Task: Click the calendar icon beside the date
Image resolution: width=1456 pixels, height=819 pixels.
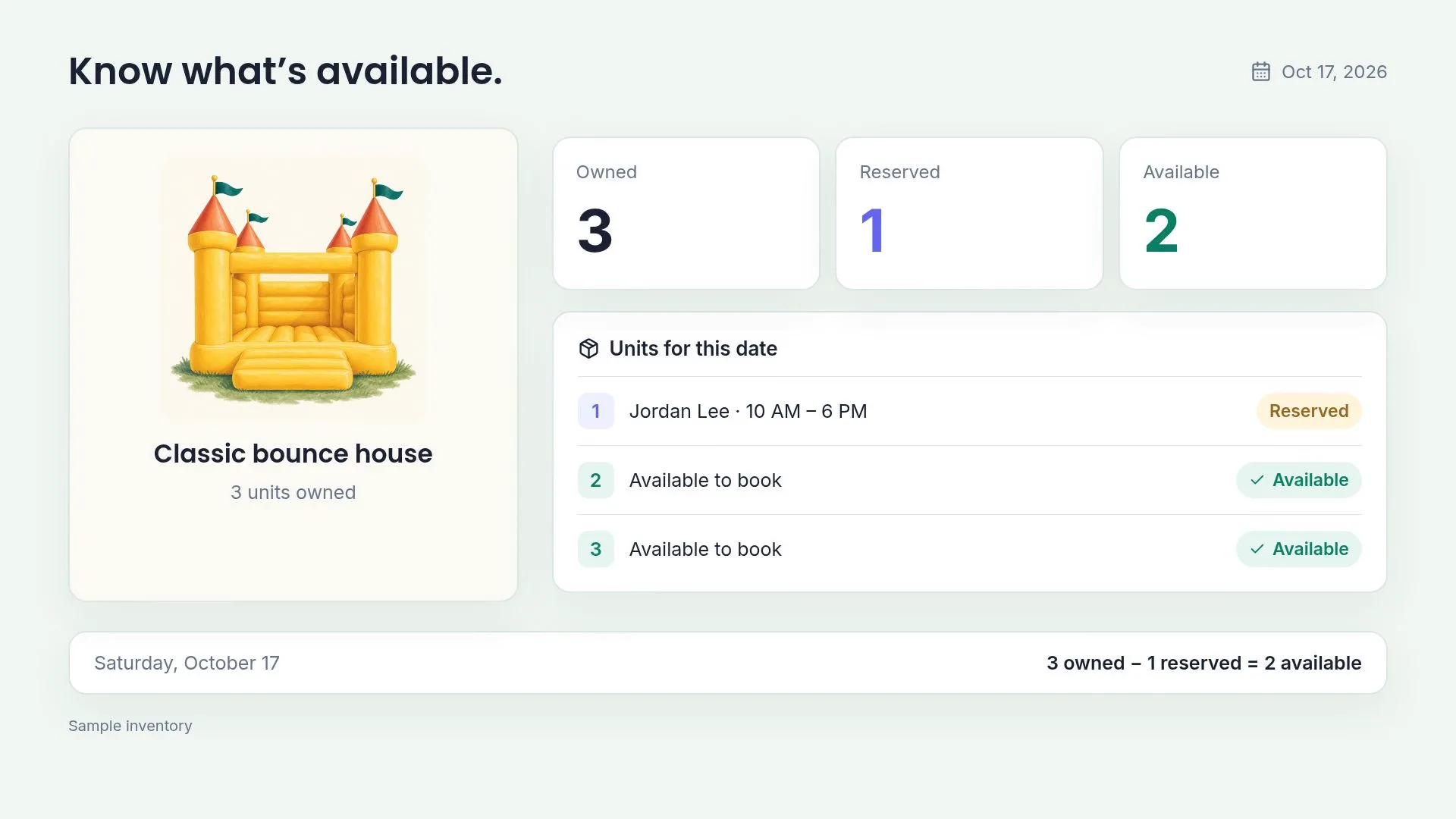Action: [1260, 71]
